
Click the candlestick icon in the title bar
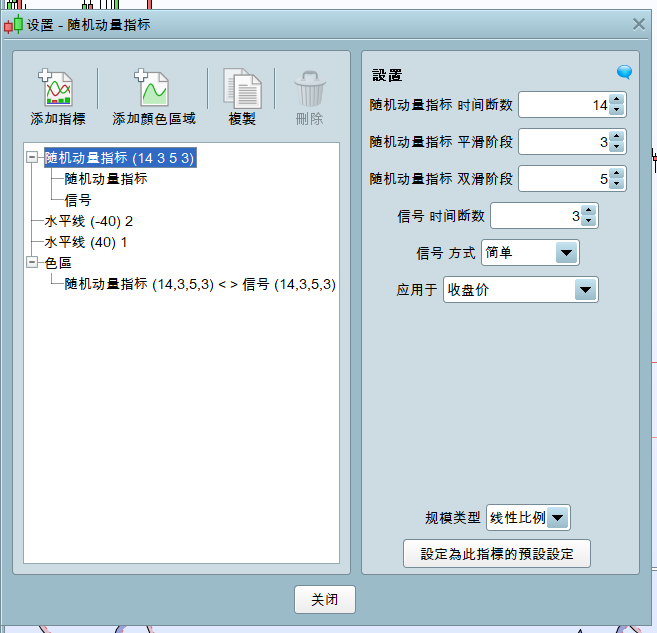13,24
